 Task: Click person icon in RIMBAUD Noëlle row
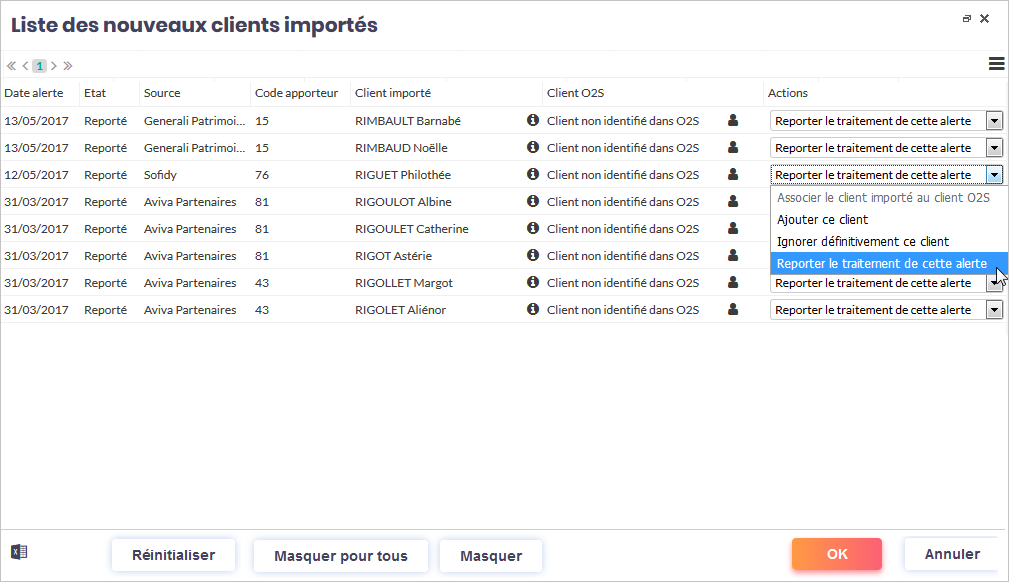coord(733,147)
